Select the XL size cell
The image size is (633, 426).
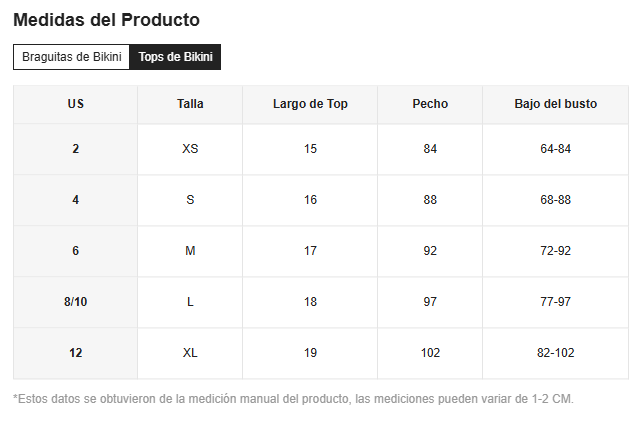(190, 353)
